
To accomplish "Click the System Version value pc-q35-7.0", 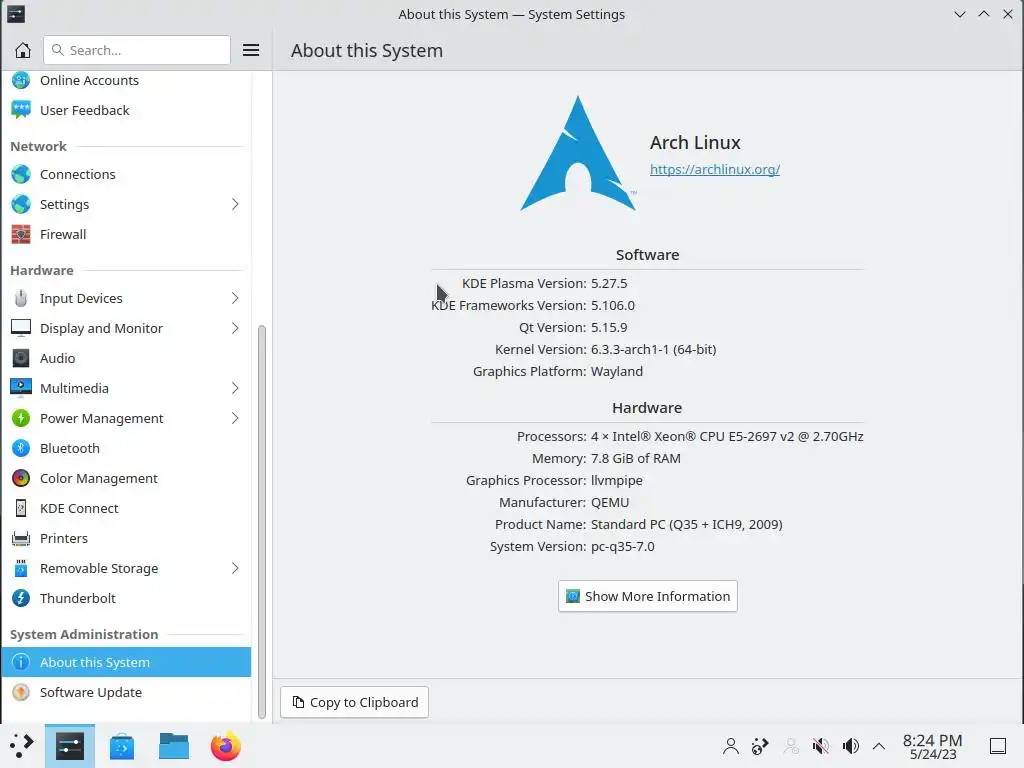I will click(622, 547).
